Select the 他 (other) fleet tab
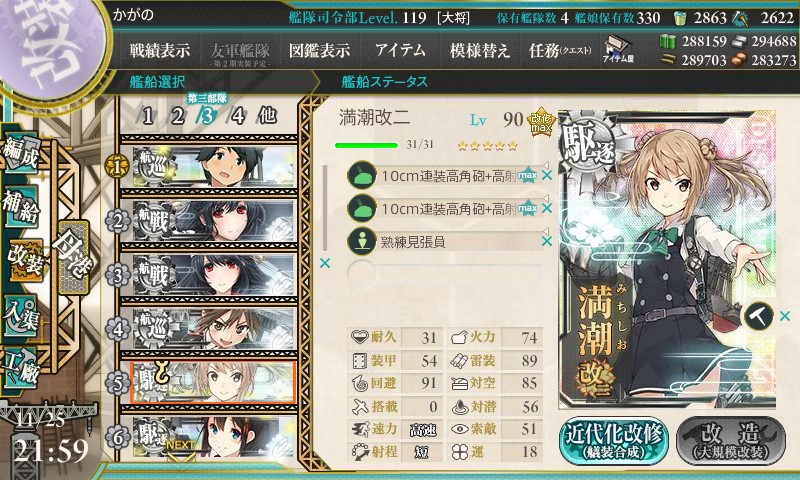The width and height of the screenshot is (800, 480). 267,115
